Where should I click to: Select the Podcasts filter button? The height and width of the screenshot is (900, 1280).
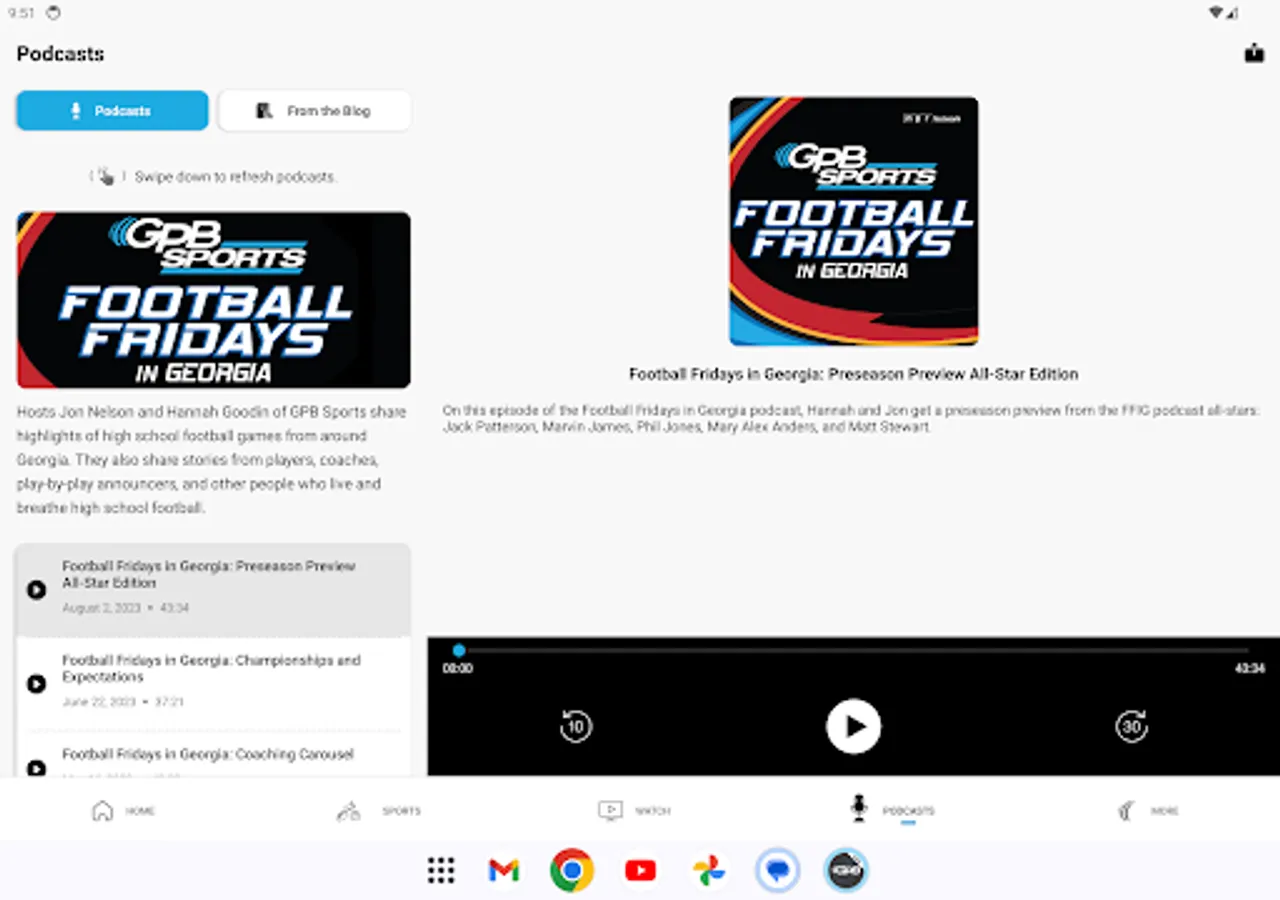coord(112,111)
